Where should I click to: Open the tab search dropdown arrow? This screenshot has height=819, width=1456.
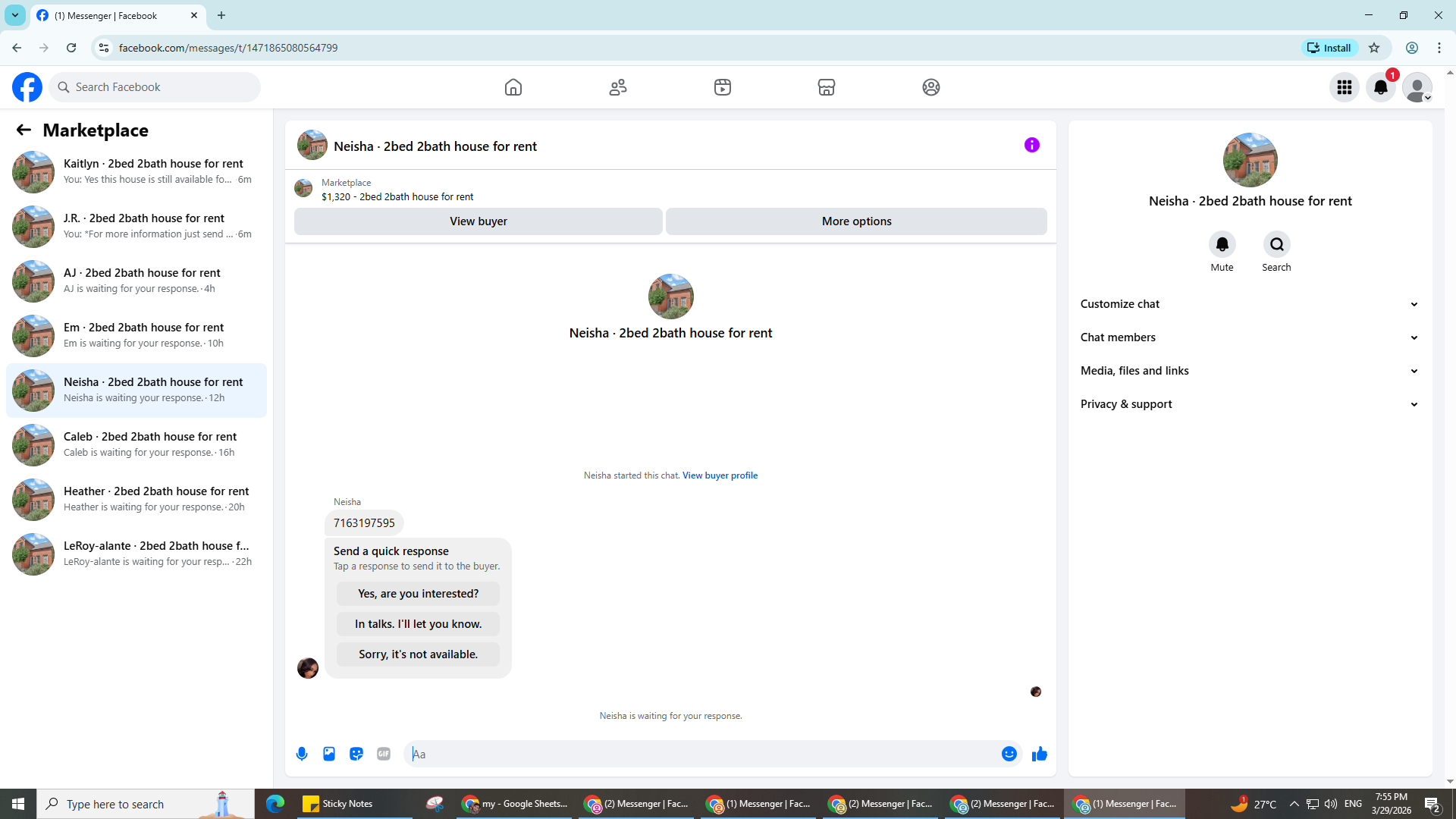pos(15,15)
